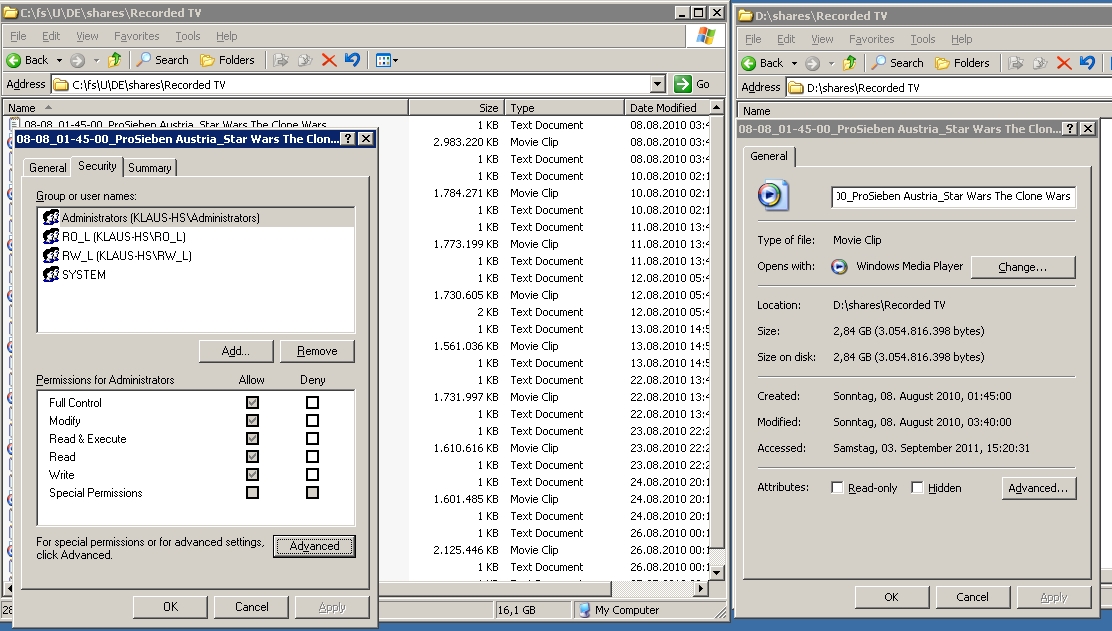Toggle Deny checkbox for Modify
This screenshot has width=1112, height=631.
312,420
